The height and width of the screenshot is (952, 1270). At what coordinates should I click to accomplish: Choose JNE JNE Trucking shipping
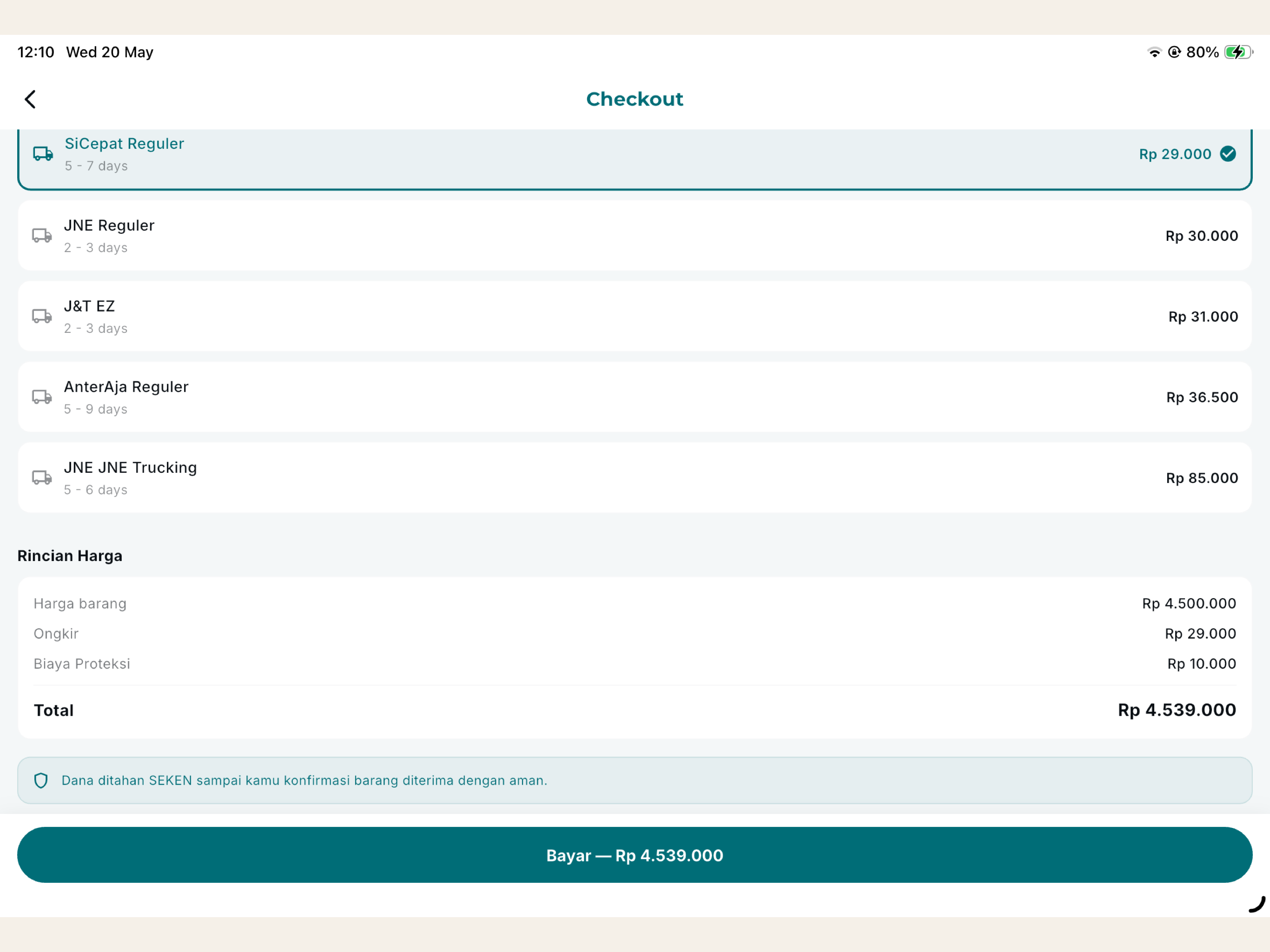pos(635,478)
